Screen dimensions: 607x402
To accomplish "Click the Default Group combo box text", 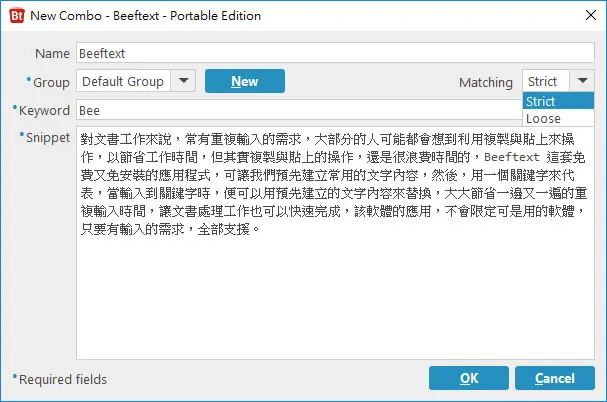I will tap(123, 81).
